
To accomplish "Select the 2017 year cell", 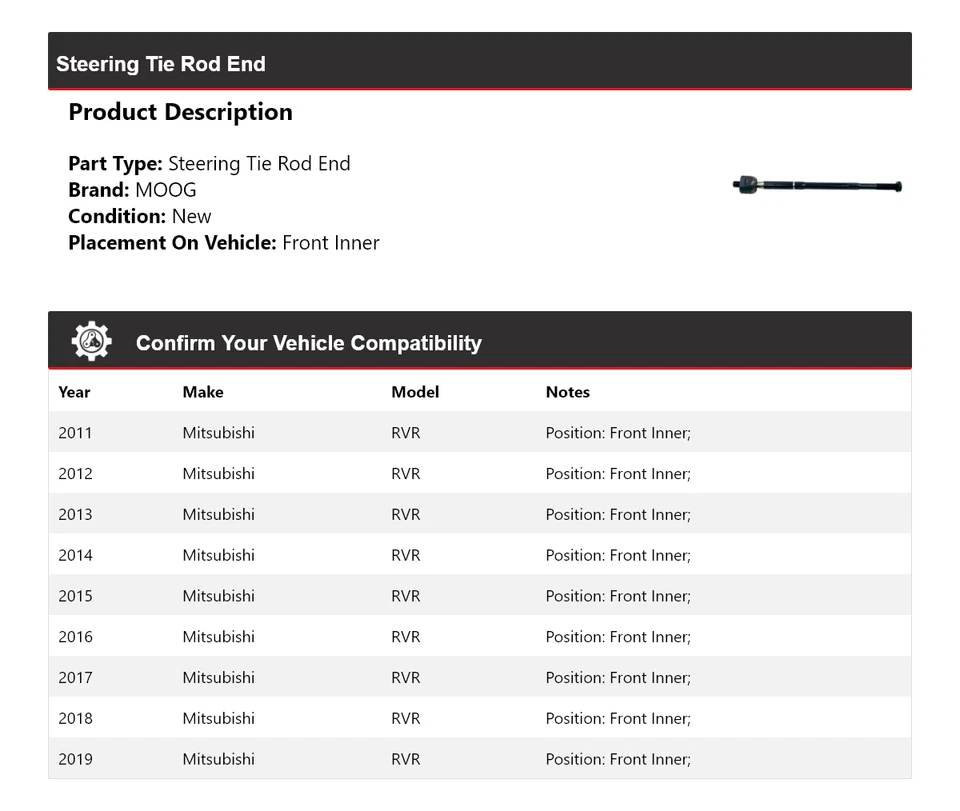I will click(75, 678).
